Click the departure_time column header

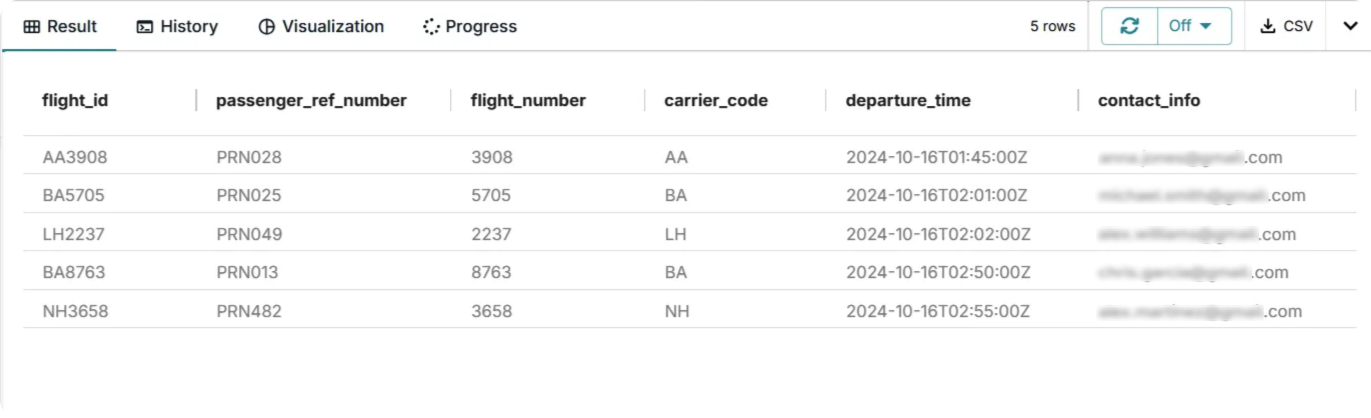coord(908,100)
